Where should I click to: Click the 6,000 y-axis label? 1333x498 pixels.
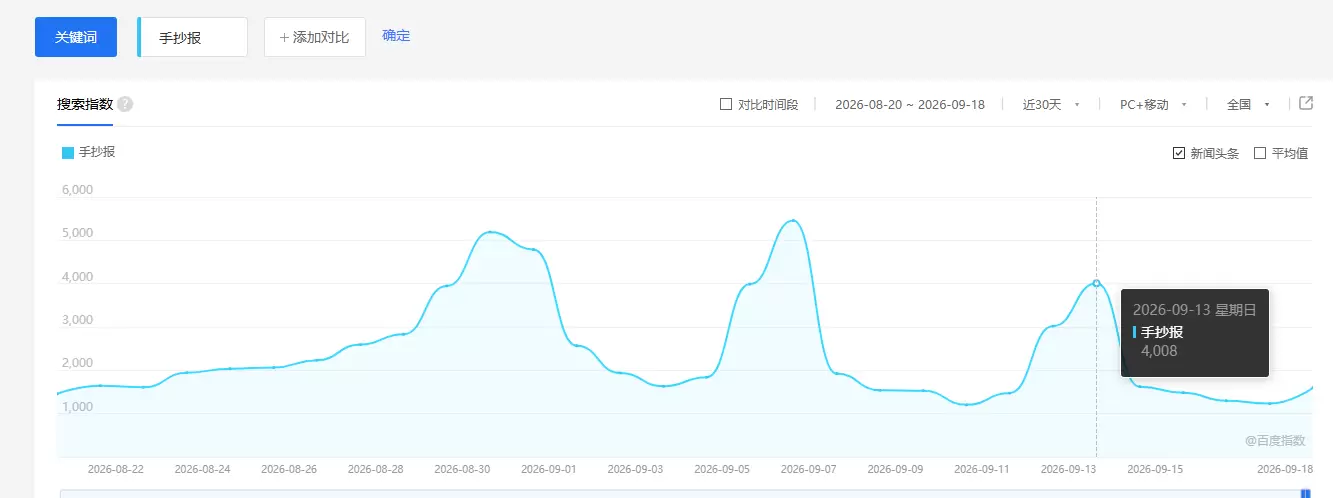pyautogui.click(x=77, y=190)
